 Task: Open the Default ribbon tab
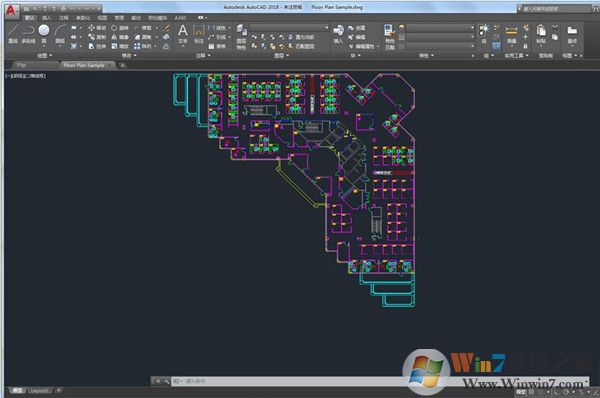tap(30, 18)
